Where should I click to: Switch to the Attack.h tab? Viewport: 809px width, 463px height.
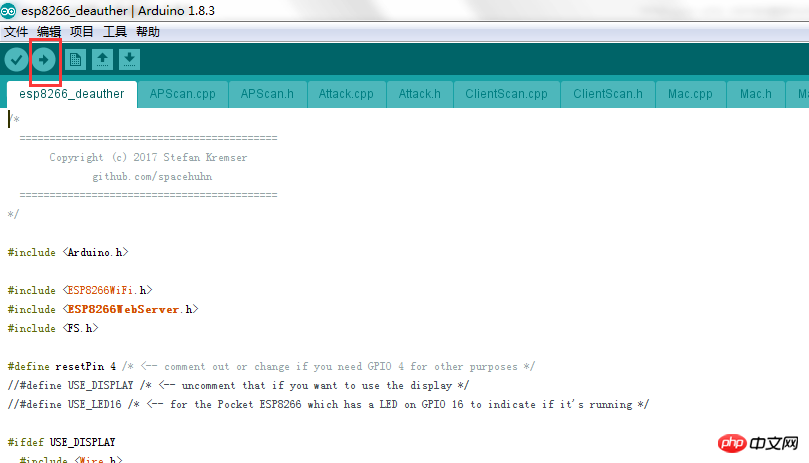(419, 94)
